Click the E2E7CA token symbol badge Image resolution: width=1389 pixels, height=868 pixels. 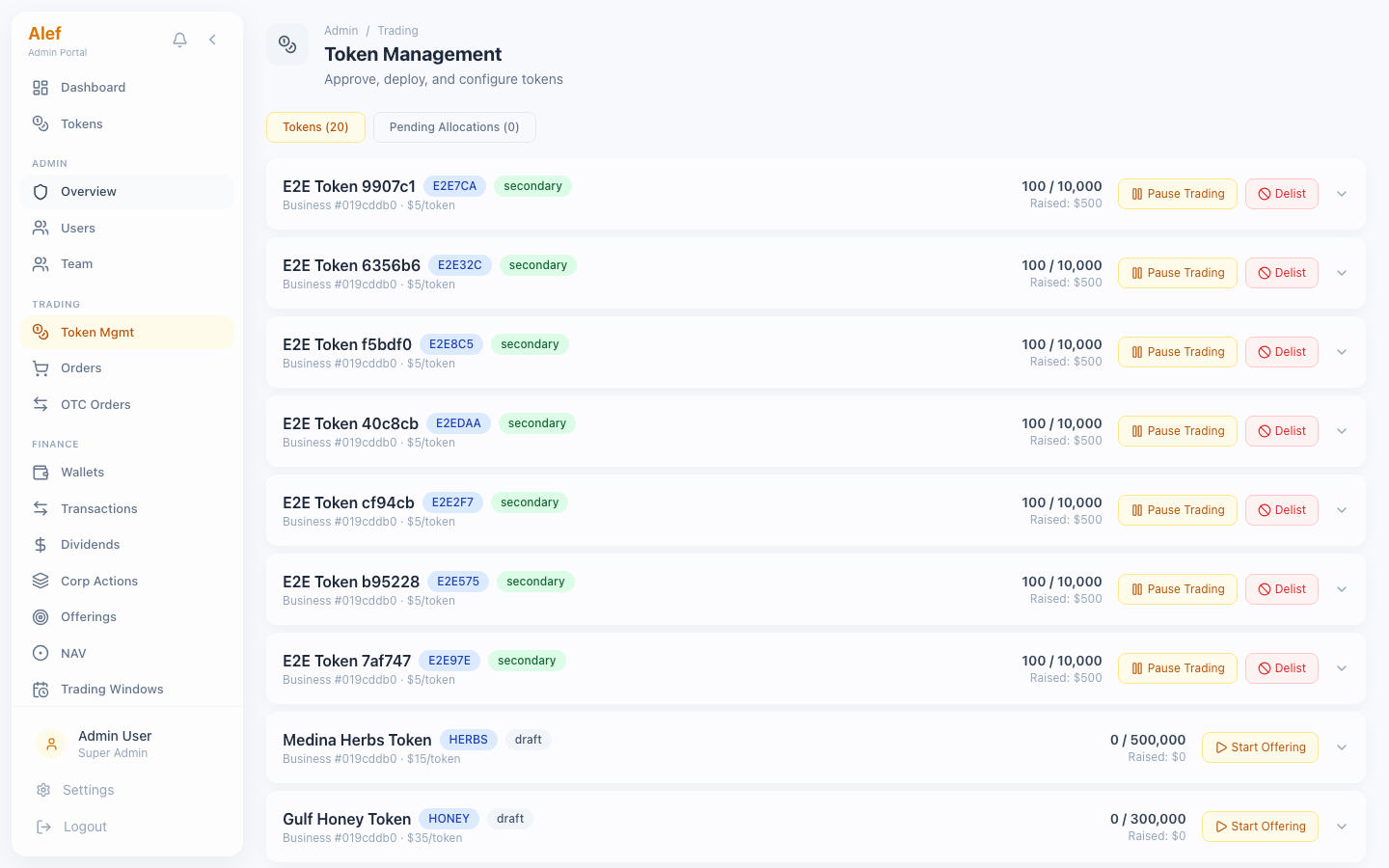click(x=454, y=185)
